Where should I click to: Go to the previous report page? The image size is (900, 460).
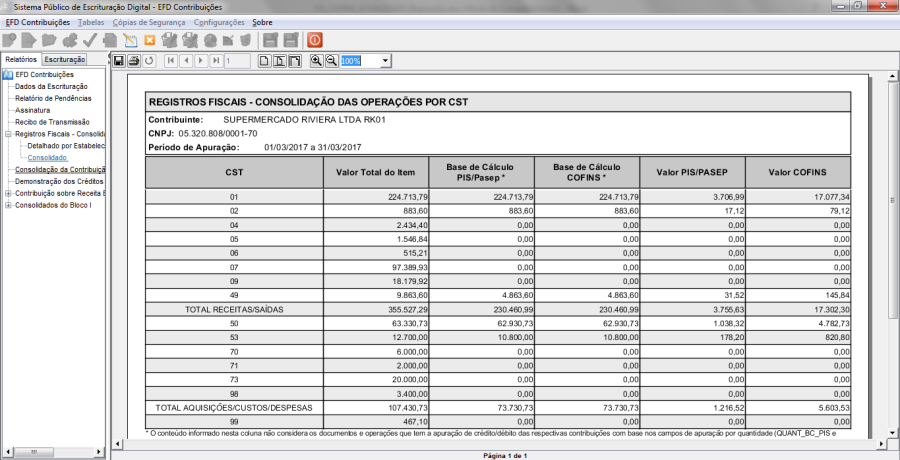point(186,60)
